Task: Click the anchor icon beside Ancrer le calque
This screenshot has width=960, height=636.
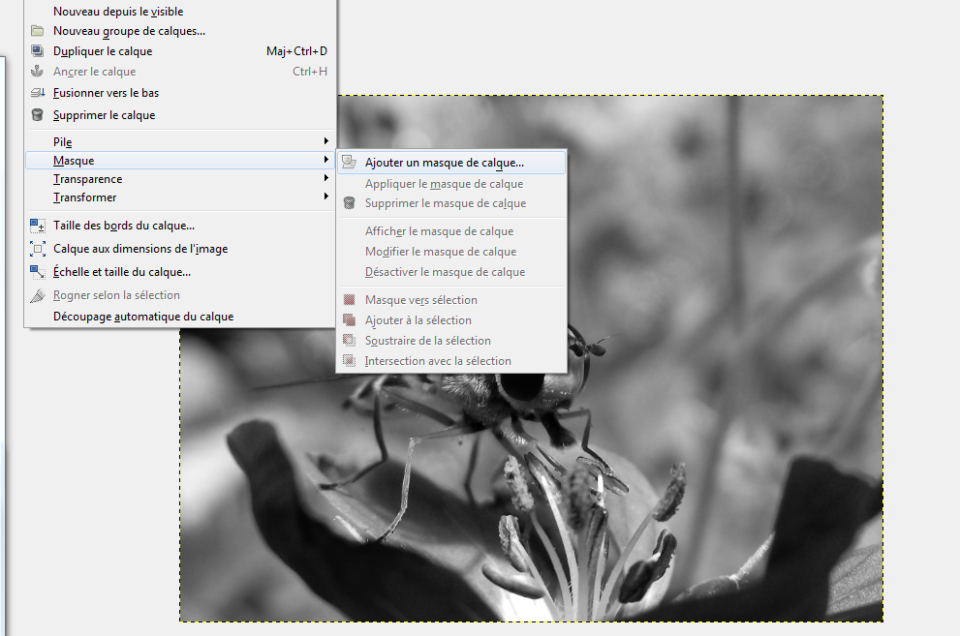Action: pos(37,71)
